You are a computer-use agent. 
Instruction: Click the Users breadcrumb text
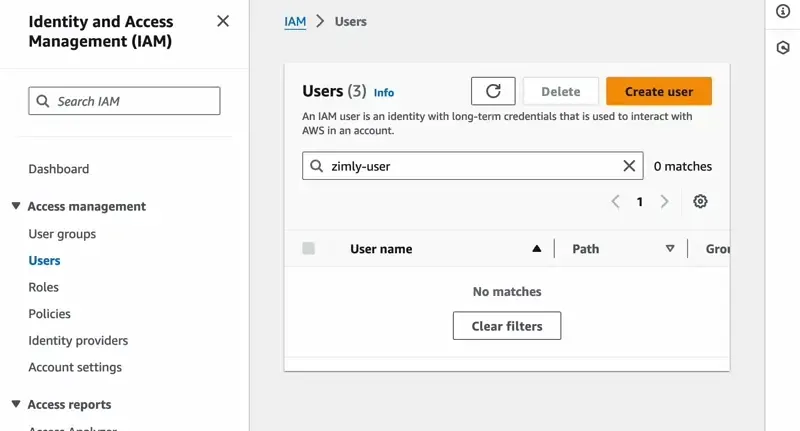tap(351, 21)
